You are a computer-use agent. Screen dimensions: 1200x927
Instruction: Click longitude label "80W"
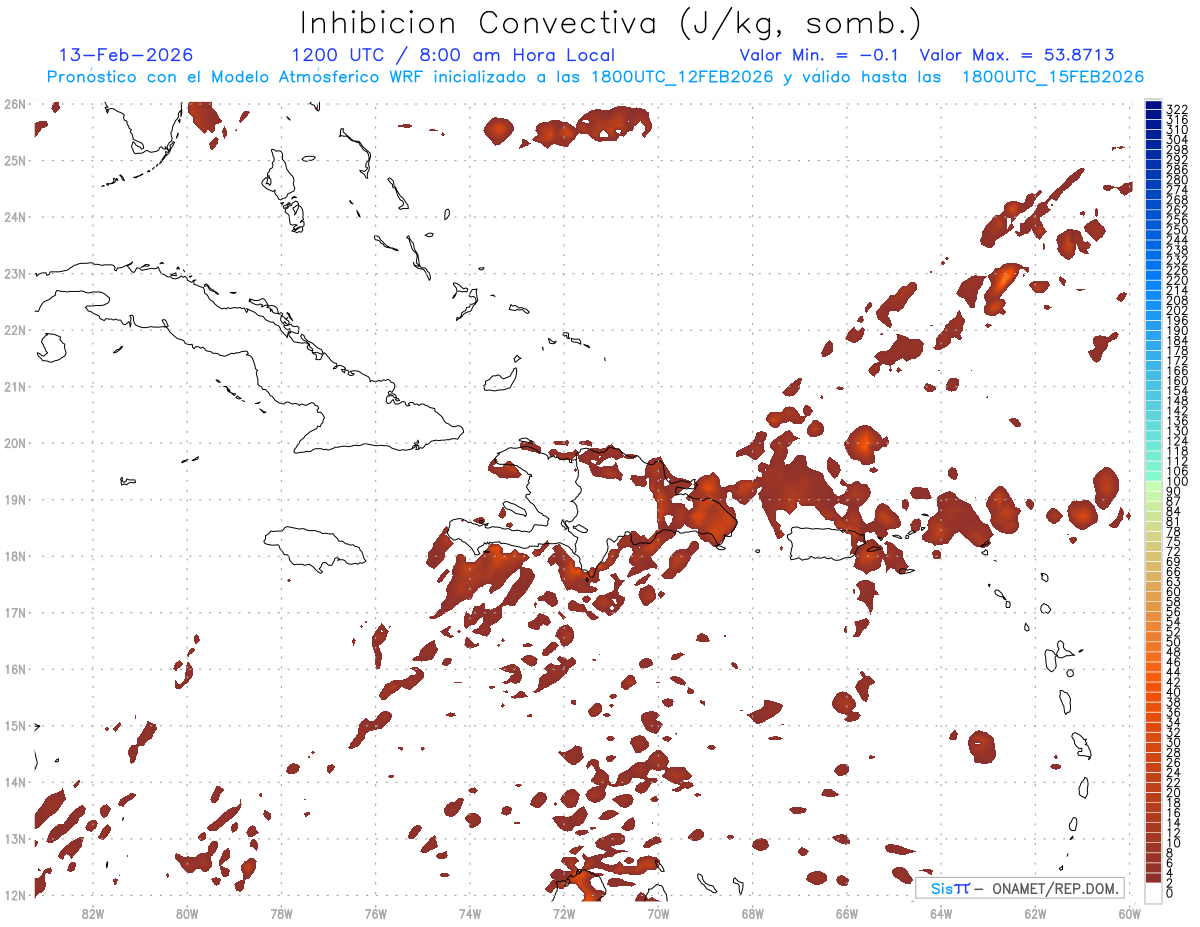click(186, 913)
